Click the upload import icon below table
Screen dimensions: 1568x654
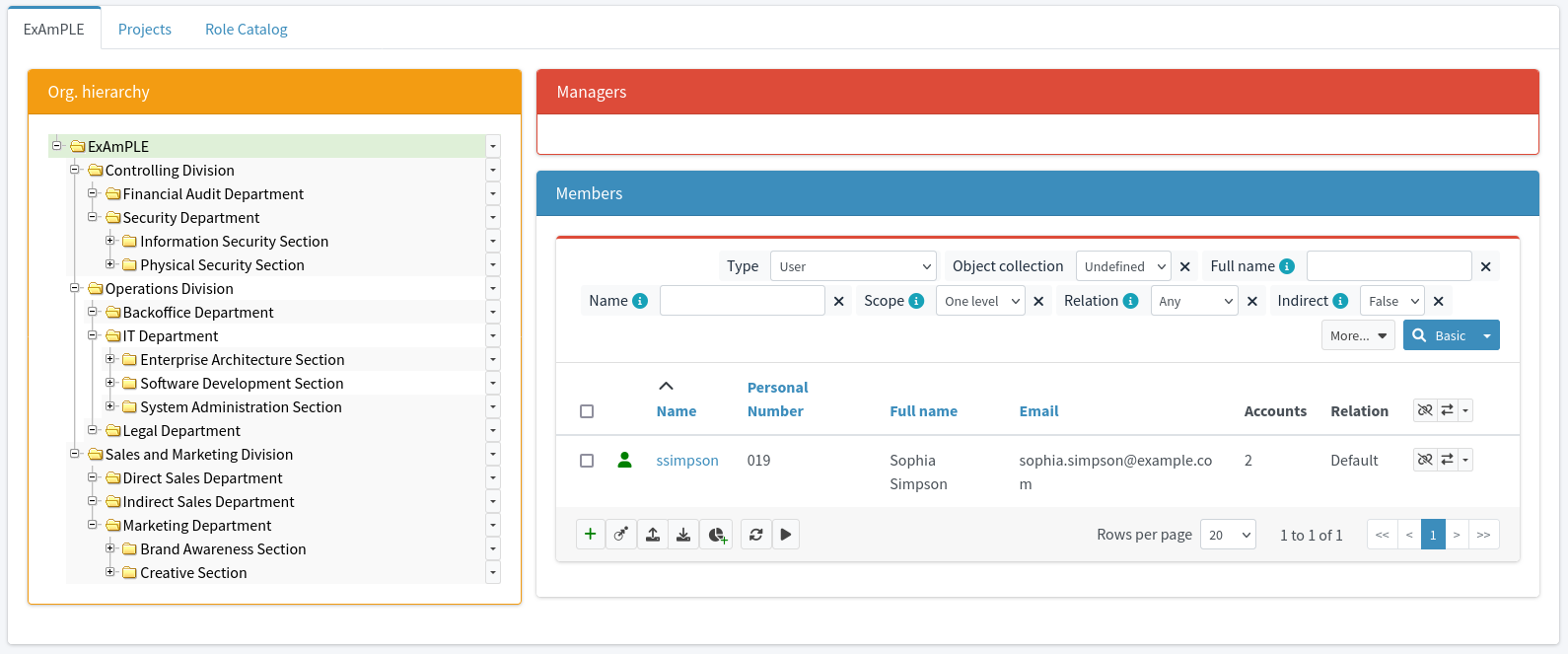[653, 534]
